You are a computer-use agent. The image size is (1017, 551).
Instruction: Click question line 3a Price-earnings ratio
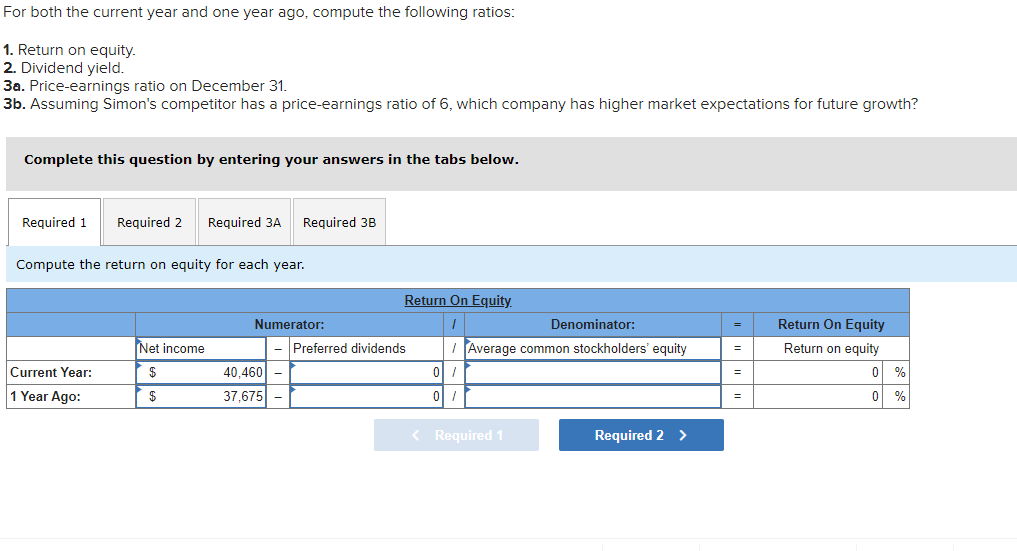click(x=145, y=86)
